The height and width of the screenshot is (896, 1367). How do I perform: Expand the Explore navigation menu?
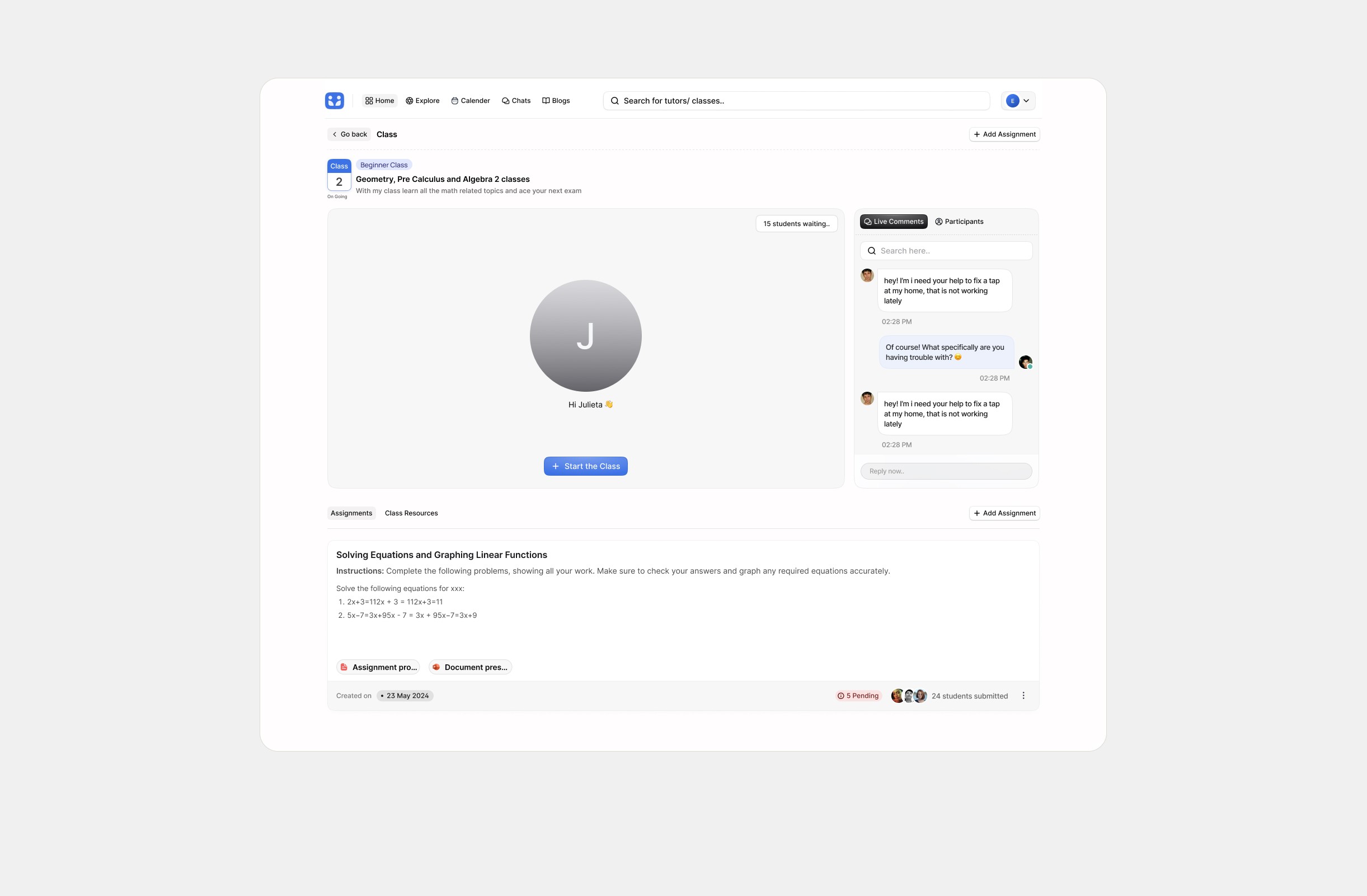(x=421, y=100)
